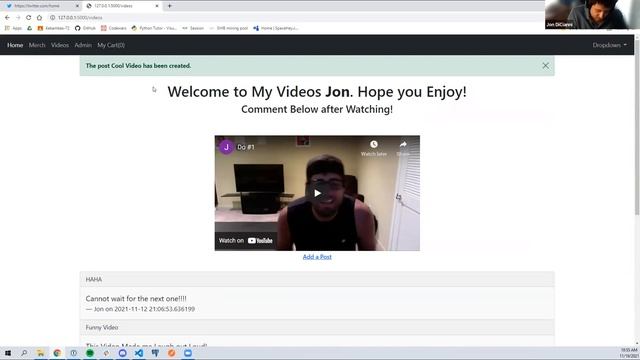Open the GitHub bookmark
The width and height of the screenshot is (640, 360).
pos(85,28)
